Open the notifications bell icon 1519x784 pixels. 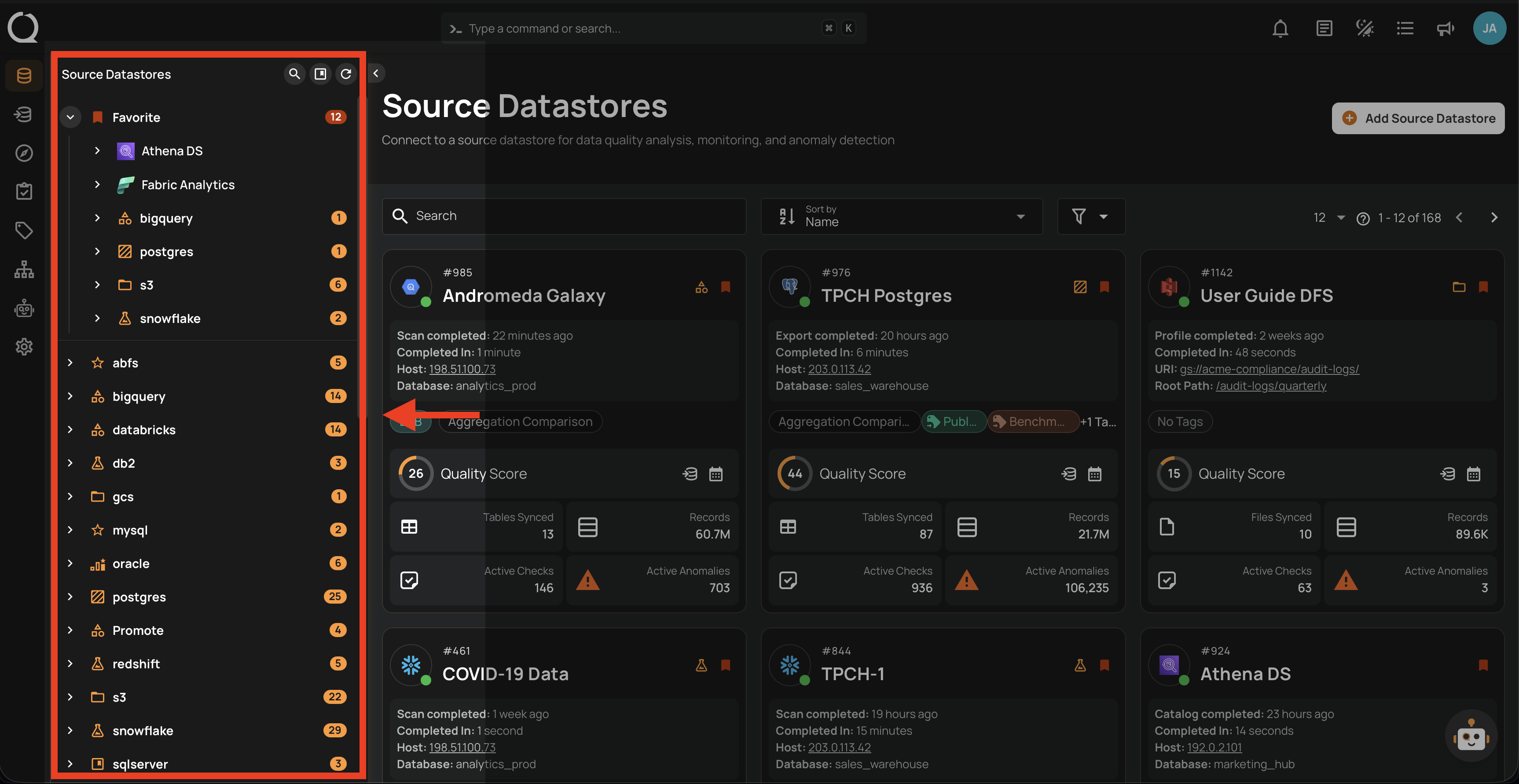click(1280, 28)
